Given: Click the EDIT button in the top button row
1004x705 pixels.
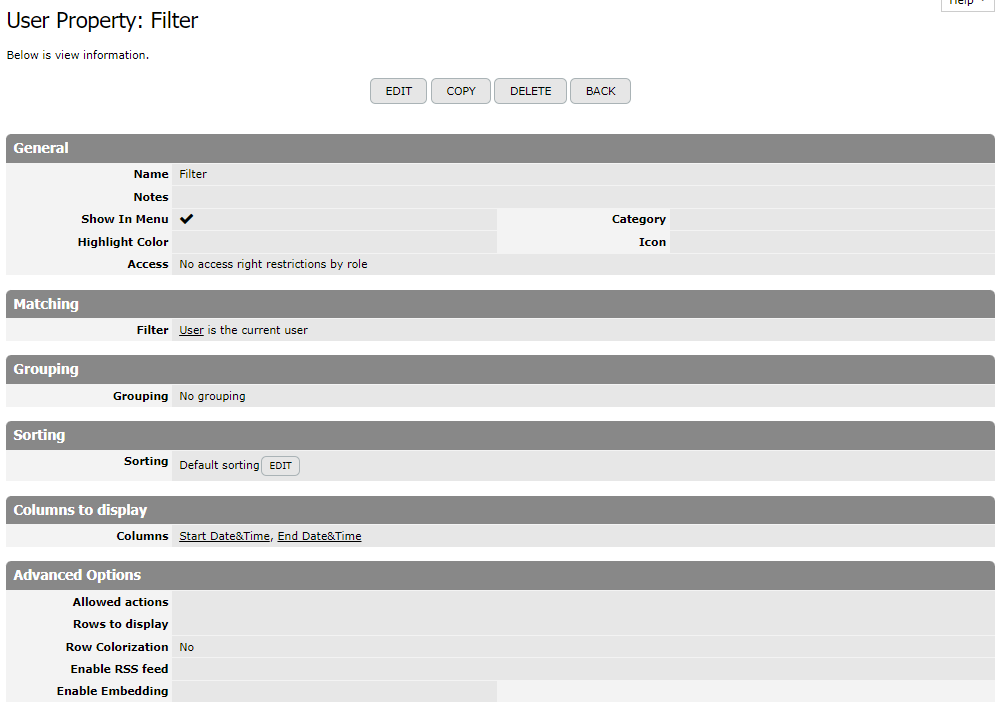Looking at the screenshot, I should [x=398, y=91].
